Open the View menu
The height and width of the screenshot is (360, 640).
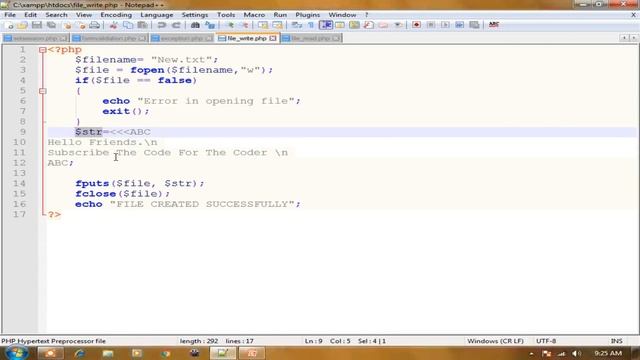(84, 15)
